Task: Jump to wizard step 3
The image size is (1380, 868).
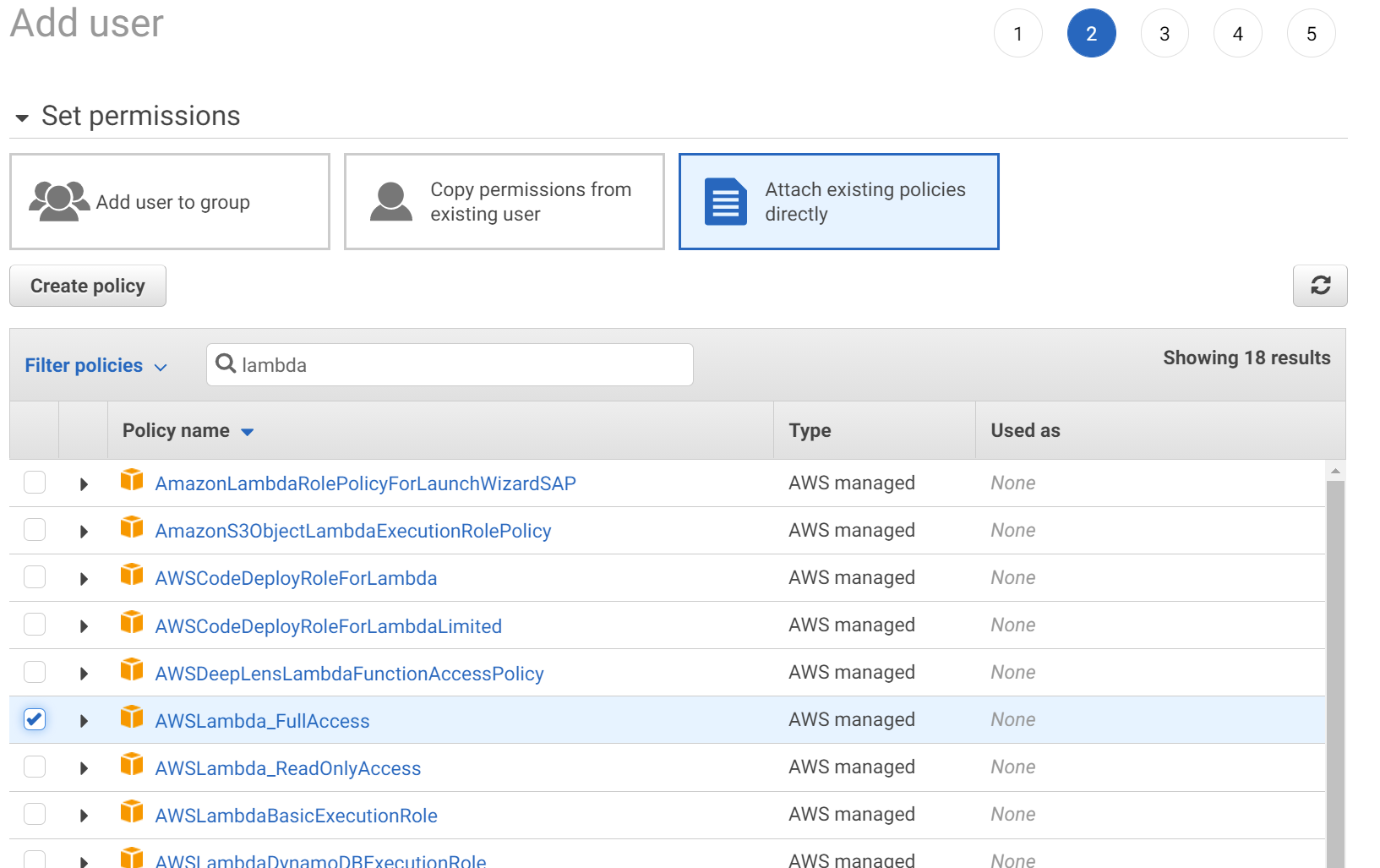Action: tap(1165, 34)
